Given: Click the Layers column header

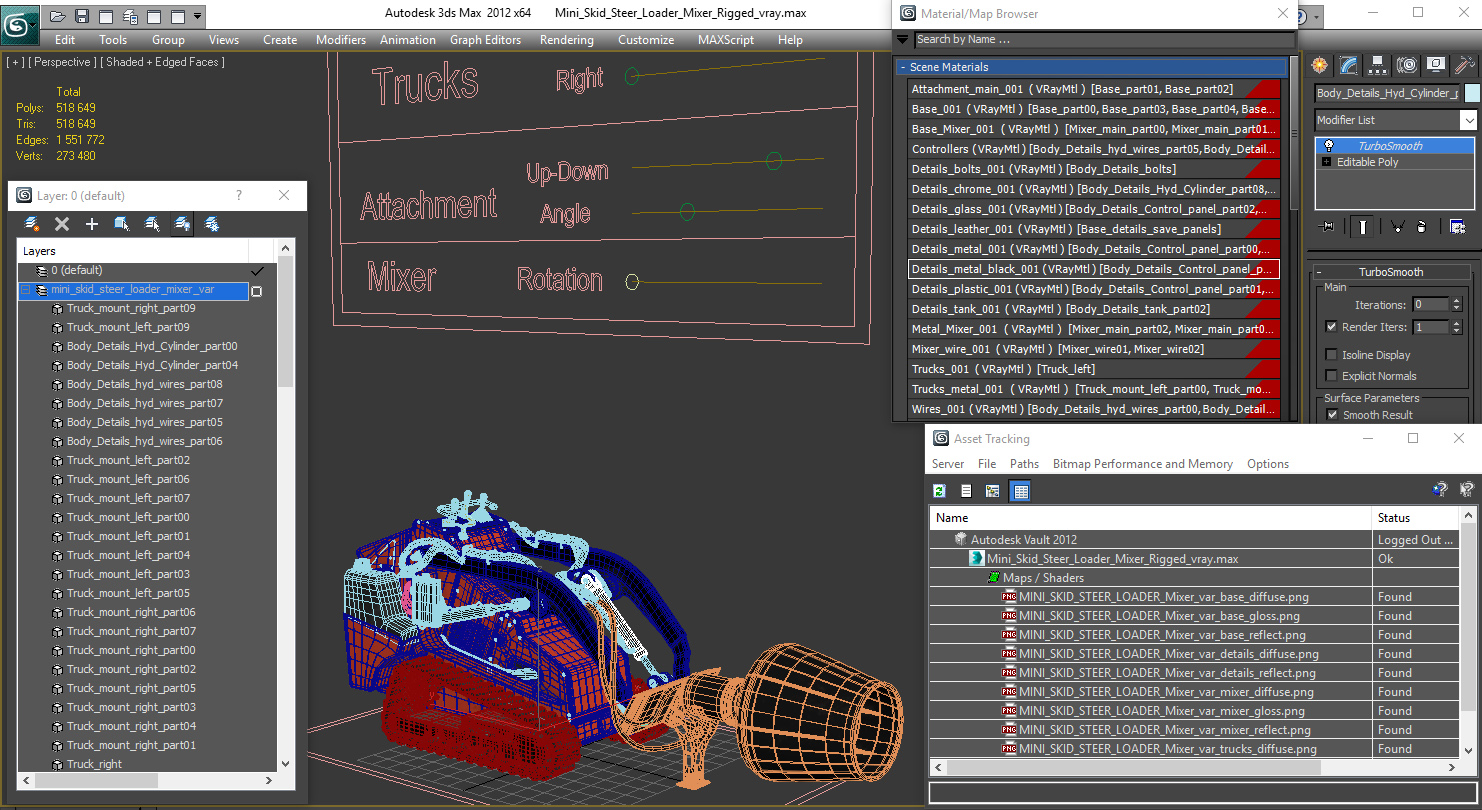Looking at the screenshot, I should (x=133, y=251).
